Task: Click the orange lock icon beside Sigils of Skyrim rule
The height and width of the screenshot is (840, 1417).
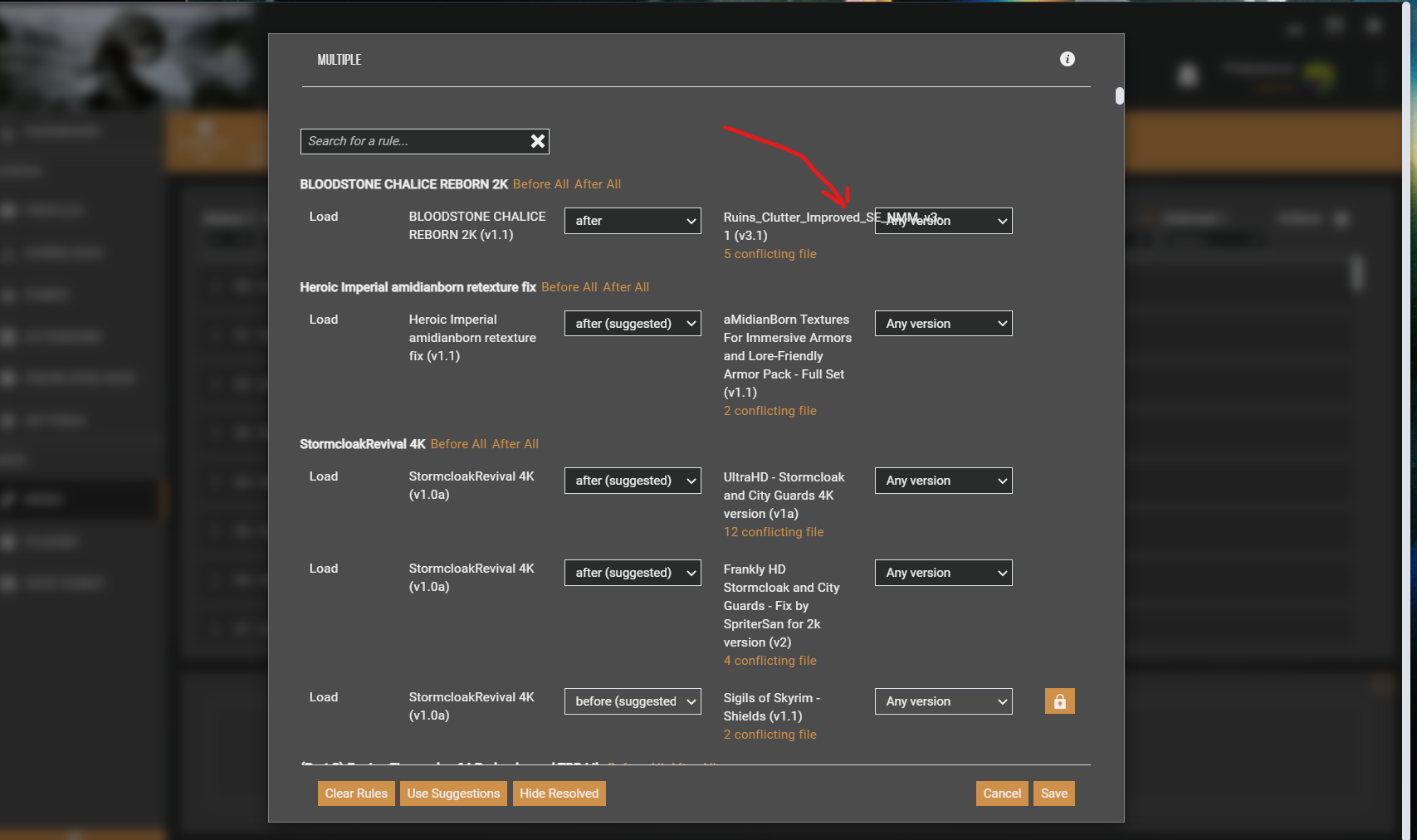Action: click(x=1059, y=701)
